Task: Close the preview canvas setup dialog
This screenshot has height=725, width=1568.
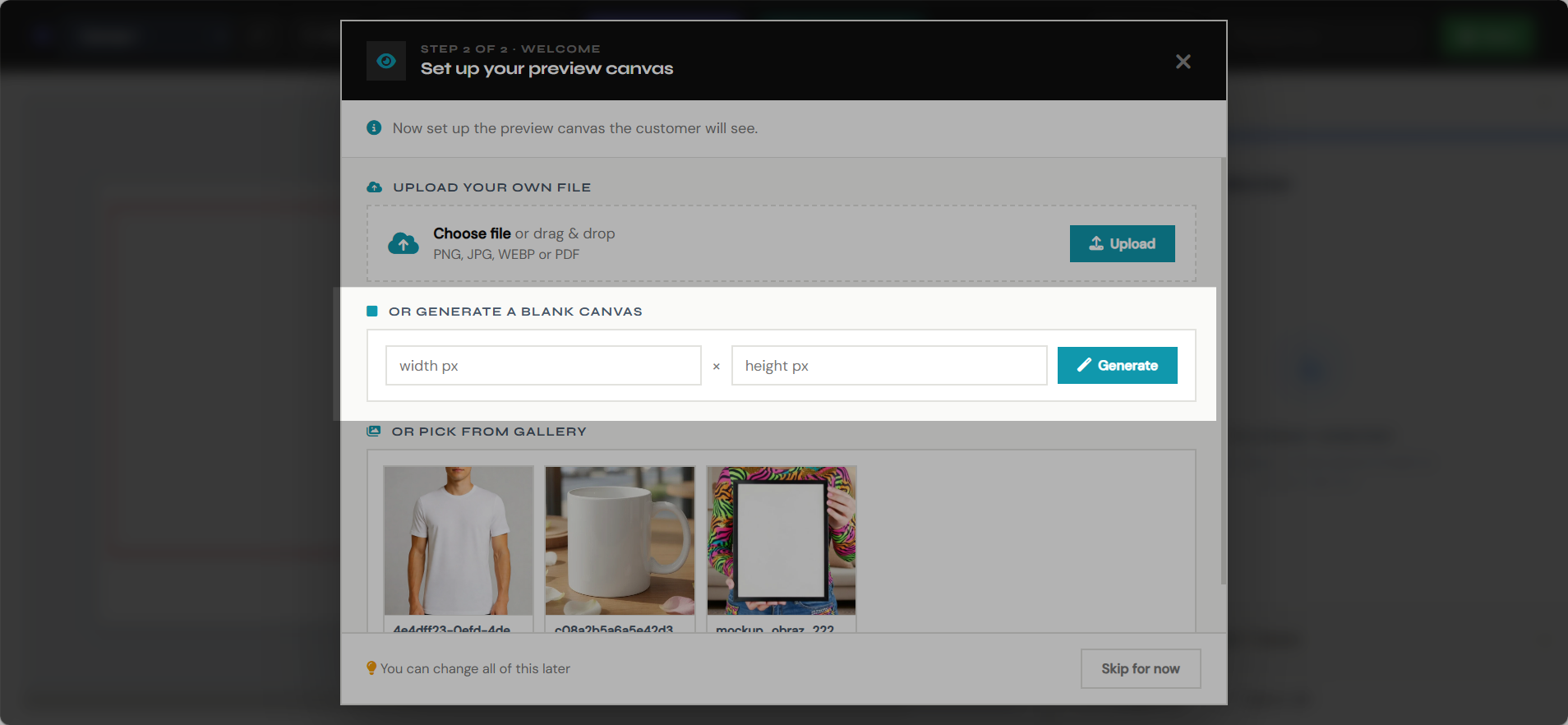Action: pyautogui.click(x=1183, y=62)
